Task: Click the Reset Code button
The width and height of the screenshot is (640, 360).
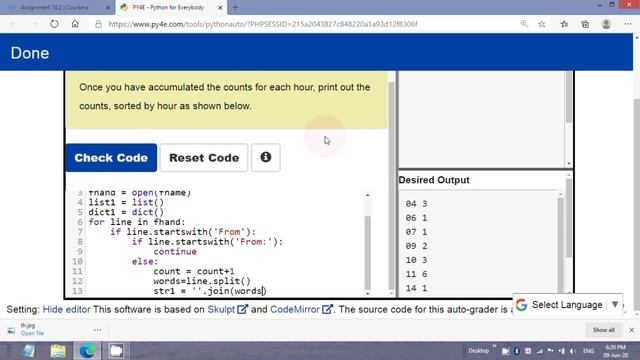Action: point(204,158)
